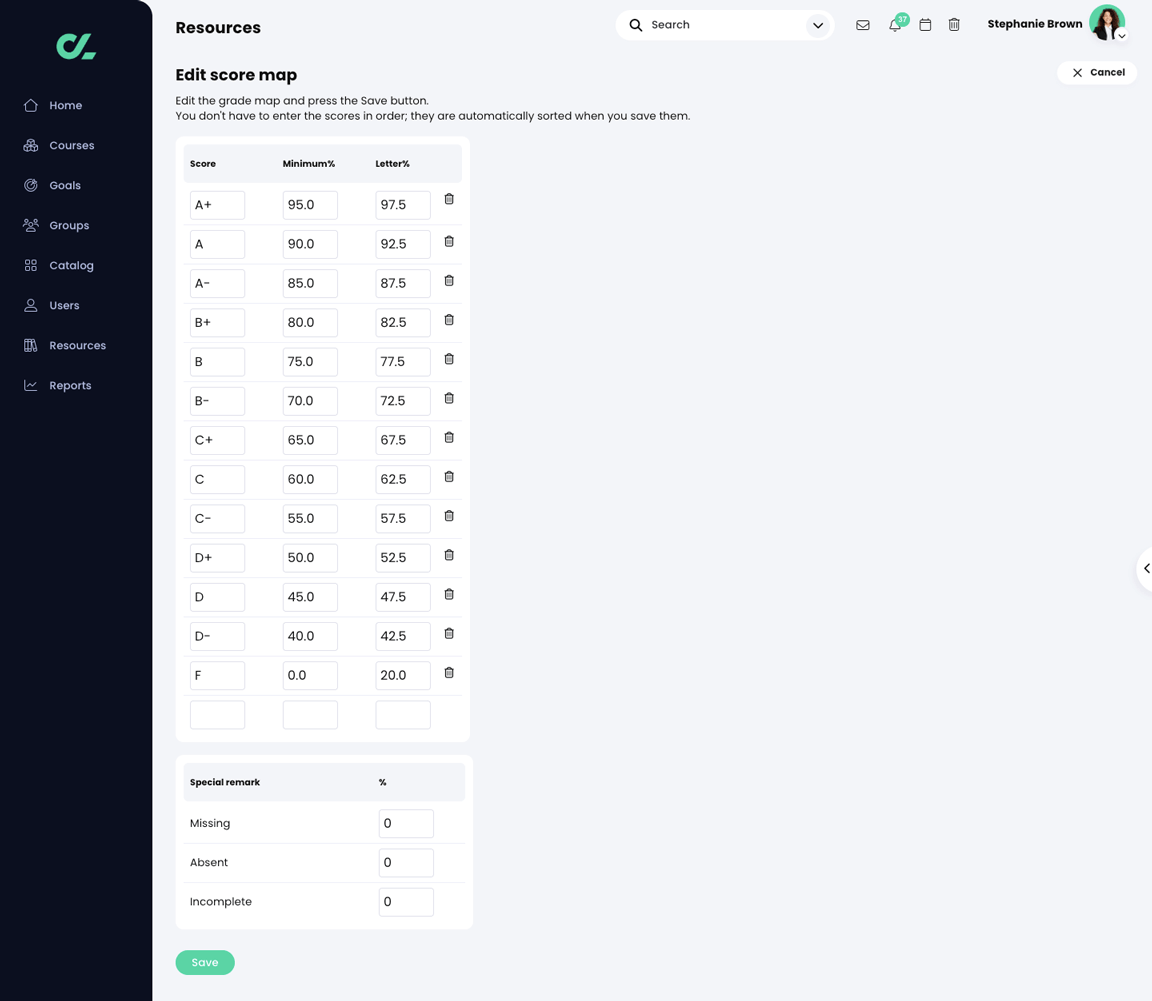Open the Reports section
Viewport: 1152px width, 1001px height.
[57, 385]
